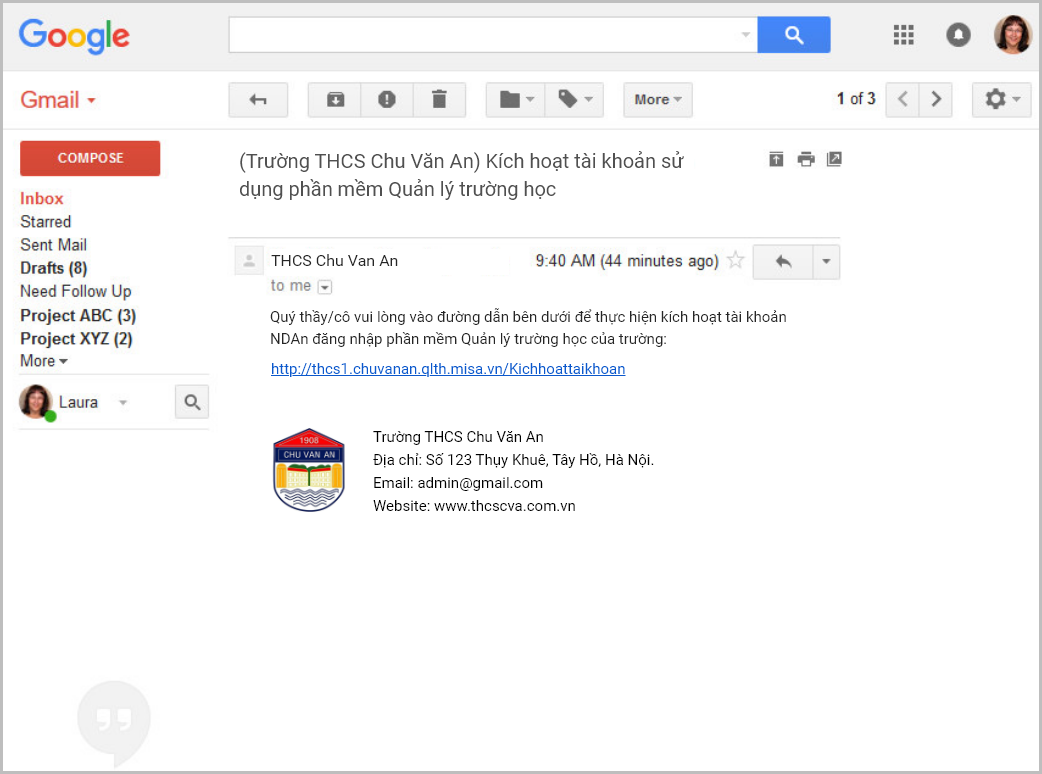The image size is (1042, 774).
Task: Open the Project ABC (3) label
Action: click(78, 316)
